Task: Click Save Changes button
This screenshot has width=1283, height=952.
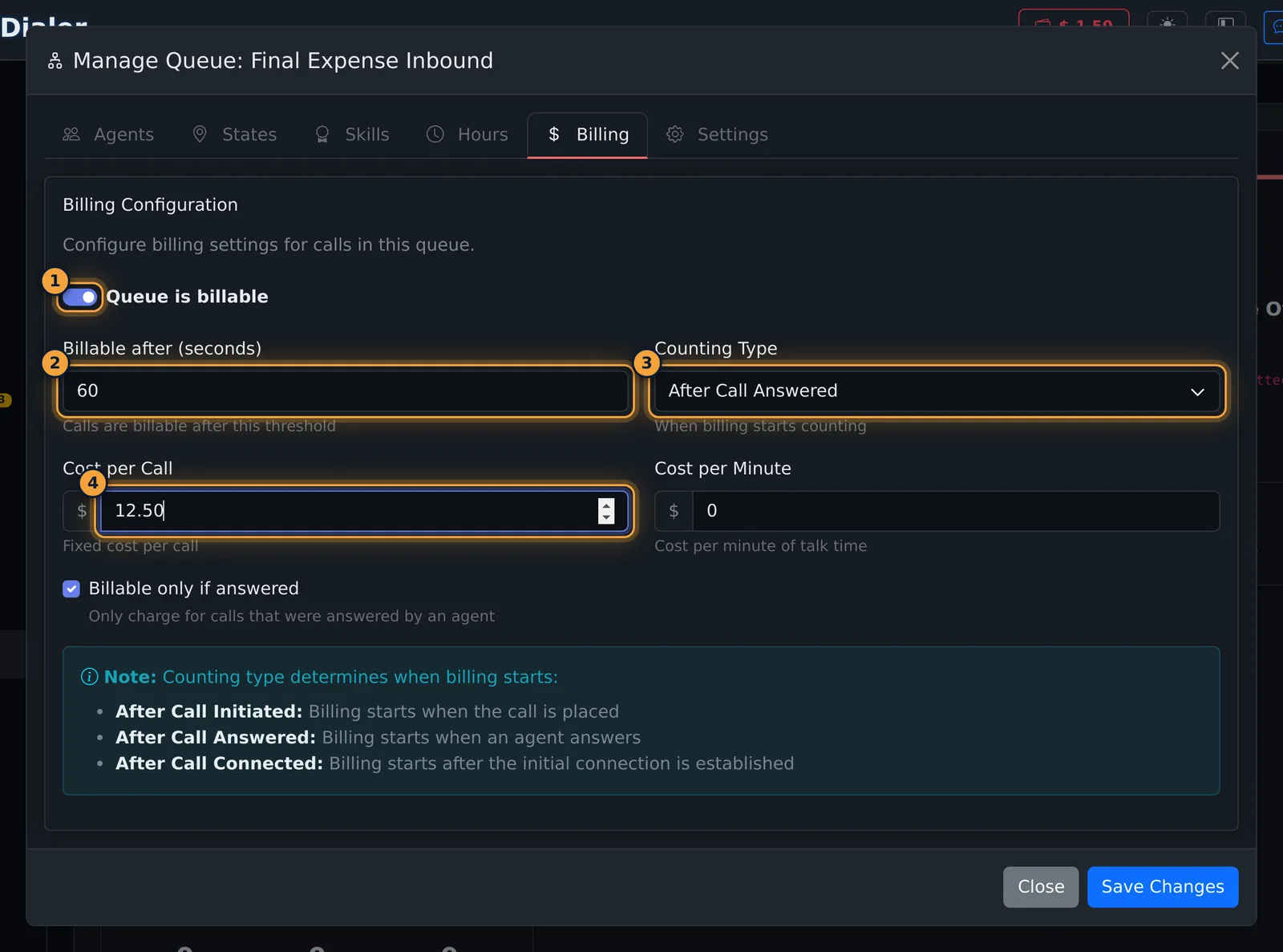Action: point(1163,887)
